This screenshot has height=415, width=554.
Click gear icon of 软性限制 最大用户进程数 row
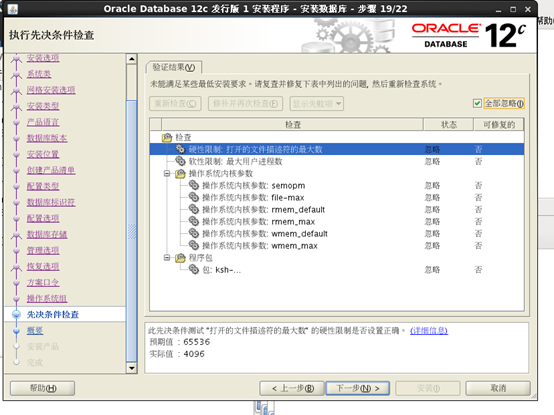pyautogui.click(x=181, y=161)
